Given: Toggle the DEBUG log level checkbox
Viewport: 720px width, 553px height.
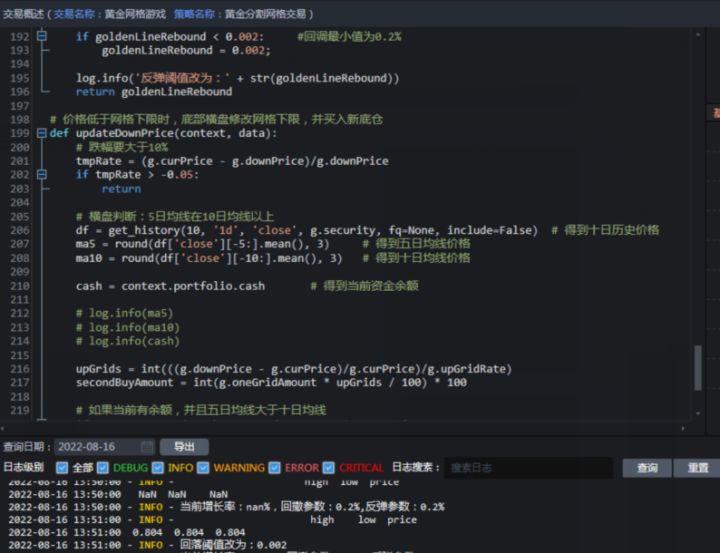Looking at the screenshot, I should click(x=103, y=468).
